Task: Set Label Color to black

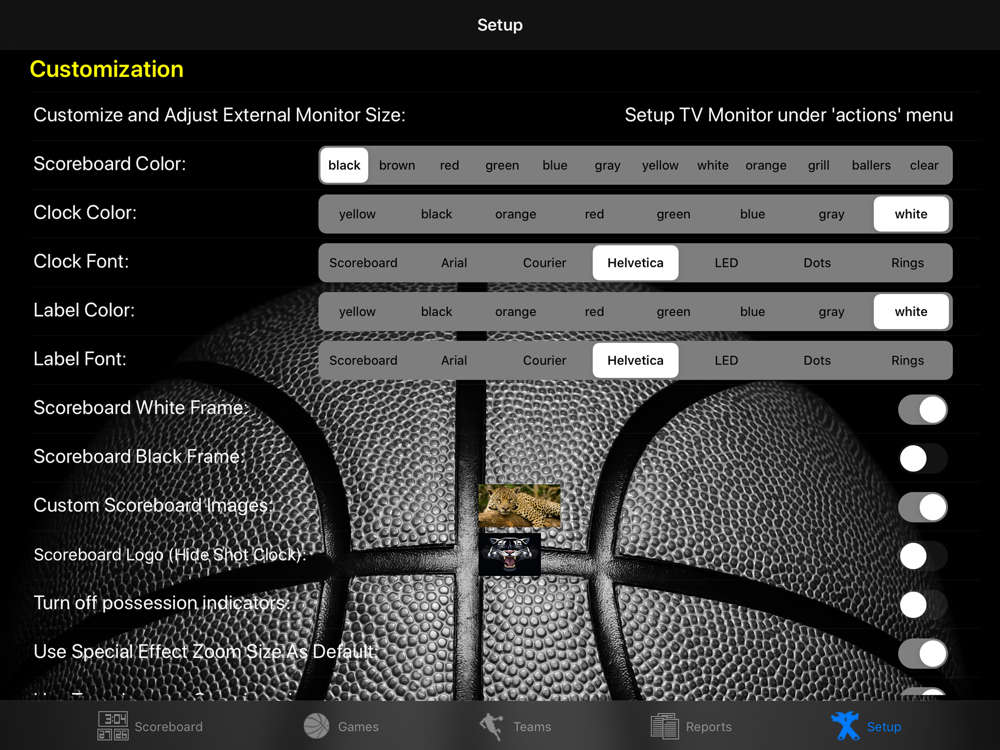Action: coord(436,312)
